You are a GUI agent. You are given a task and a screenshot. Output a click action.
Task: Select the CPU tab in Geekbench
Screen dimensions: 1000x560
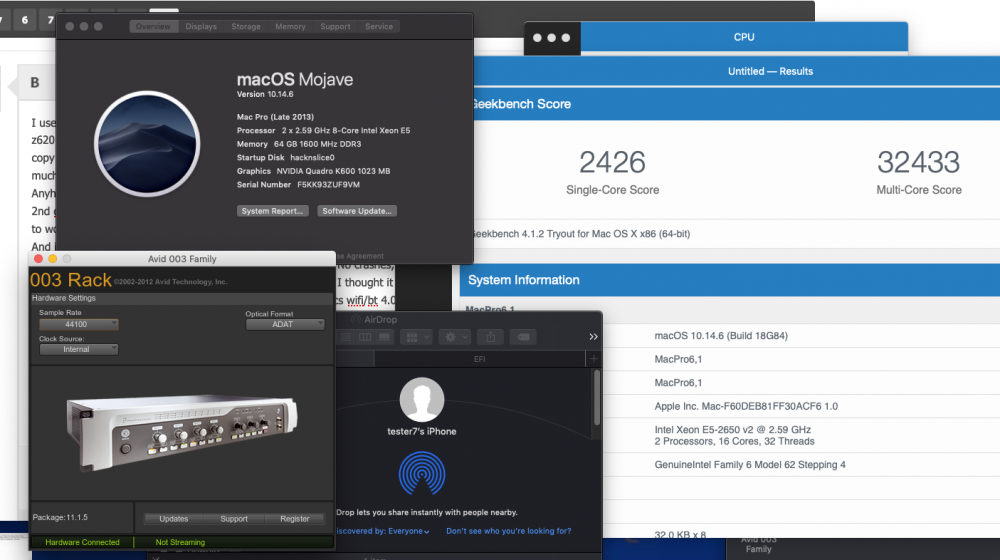point(744,38)
